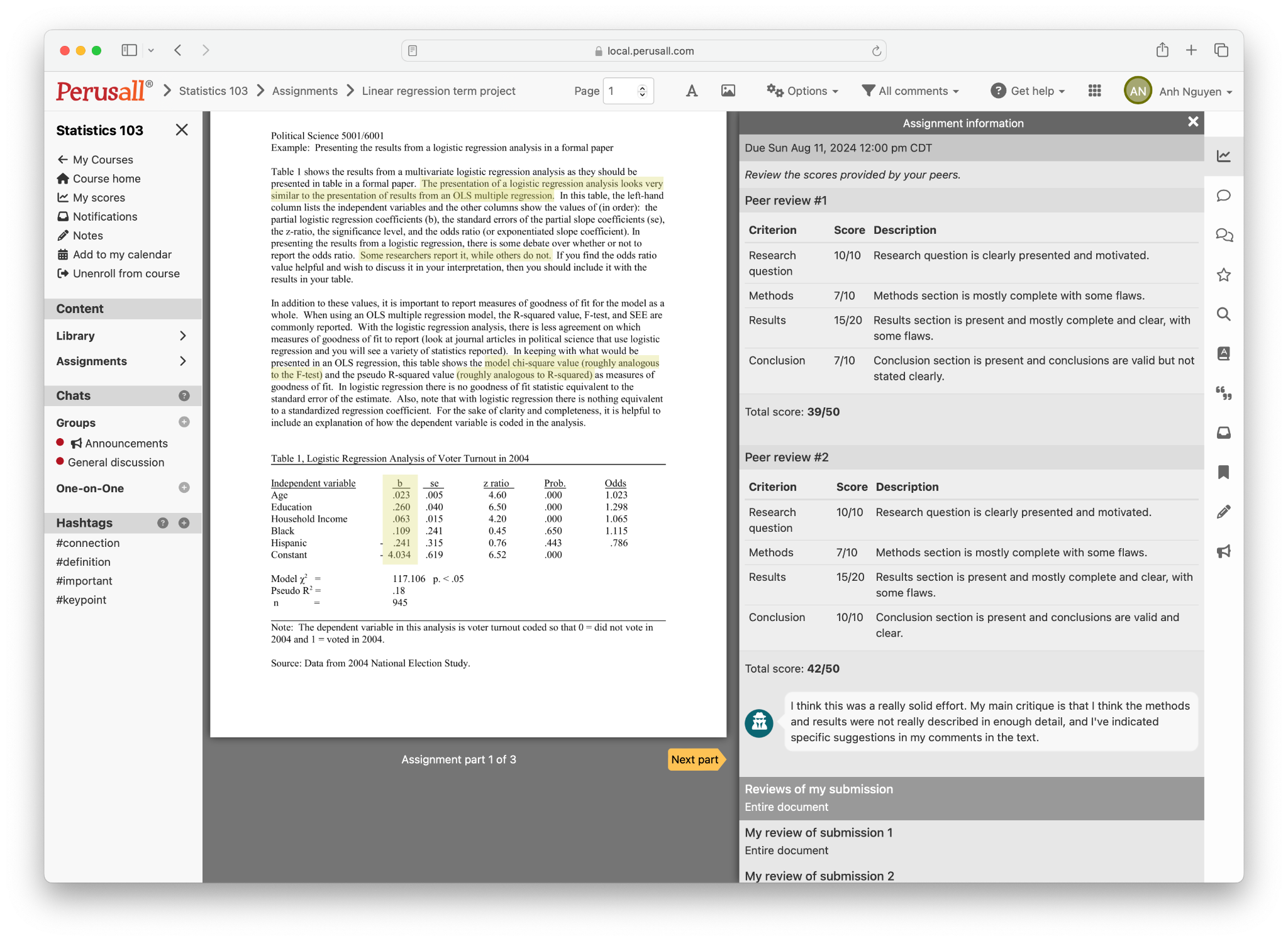Screen dimensions: 1288x941
Task: Select the pencil annotation icon
Action: (1224, 512)
